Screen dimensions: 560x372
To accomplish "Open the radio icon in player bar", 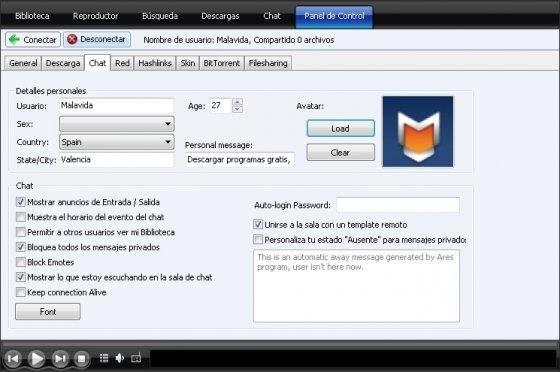I will pyautogui.click(x=136, y=358).
